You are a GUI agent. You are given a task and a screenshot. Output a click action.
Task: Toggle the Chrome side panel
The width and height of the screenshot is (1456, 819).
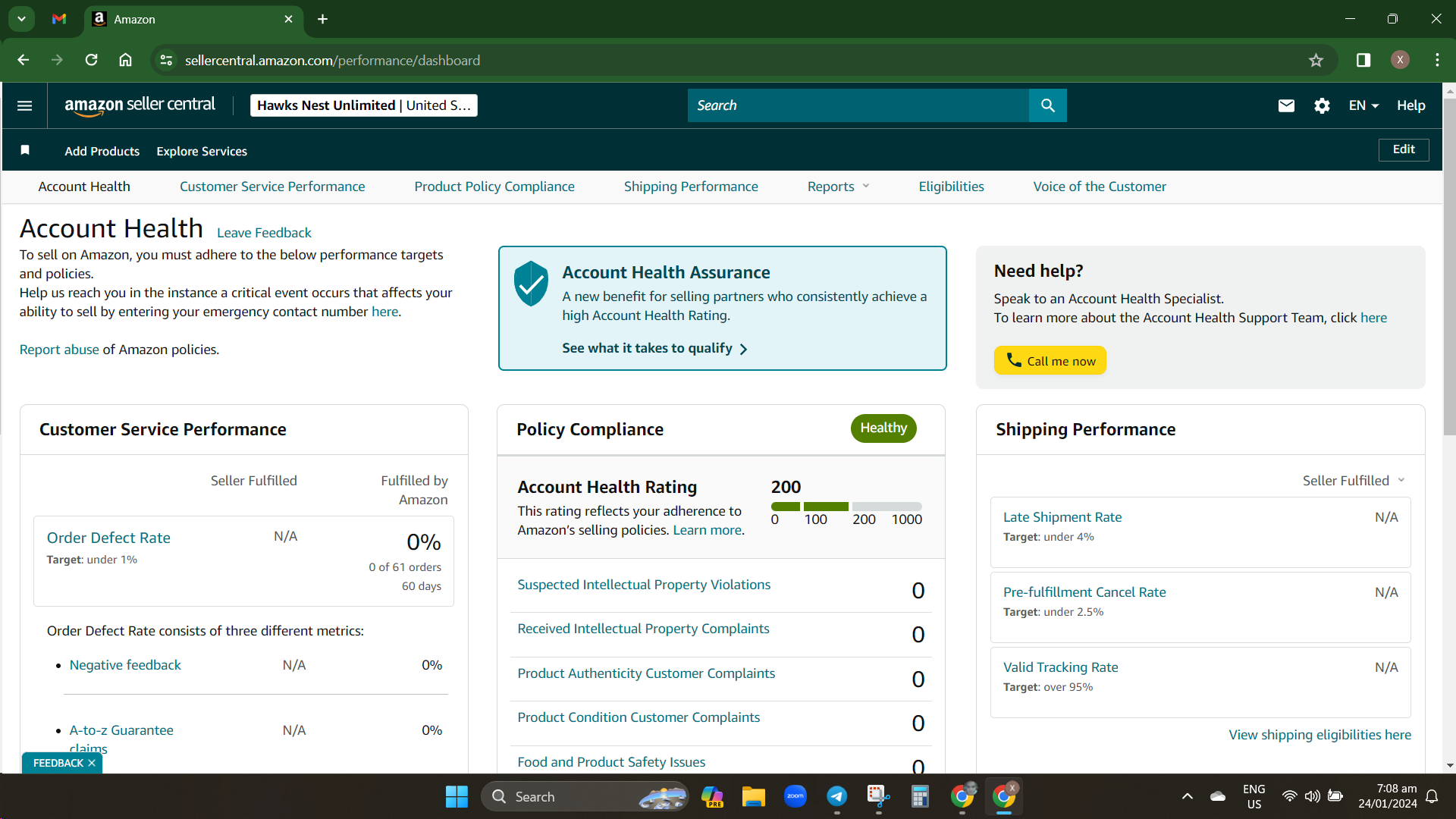click(x=1363, y=60)
